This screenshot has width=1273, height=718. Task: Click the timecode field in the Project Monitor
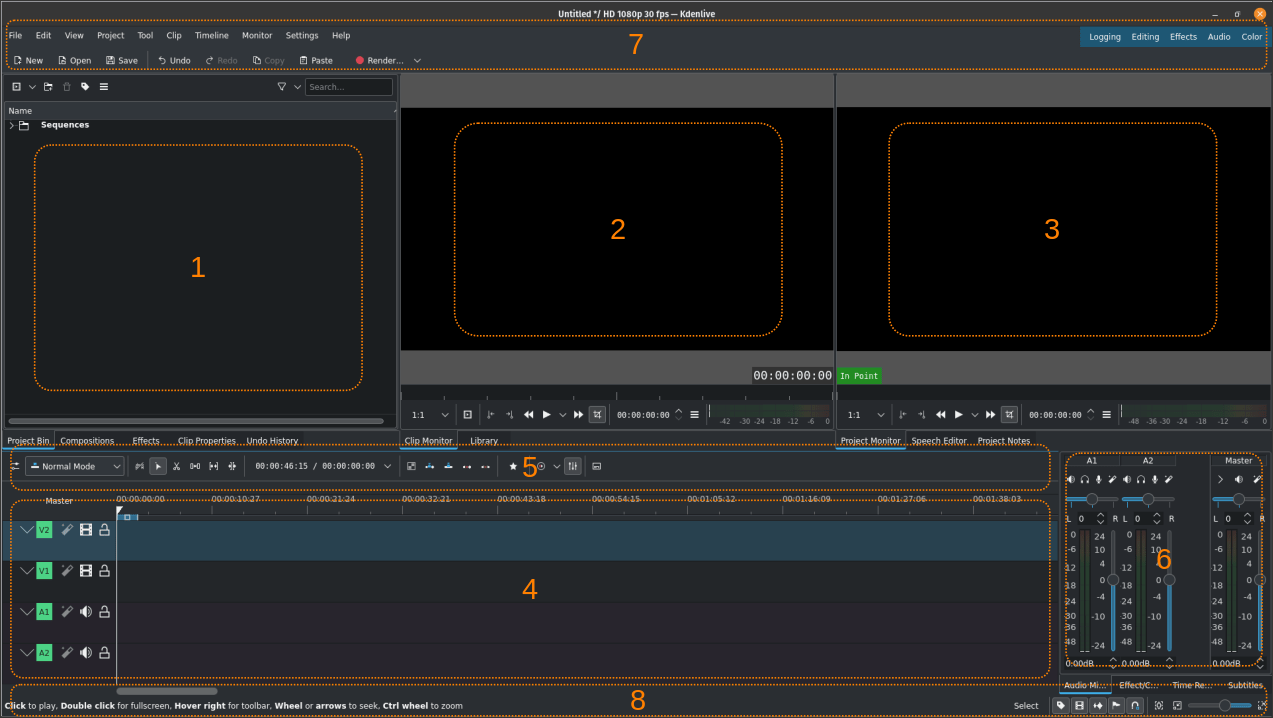click(x=1056, y=413)
